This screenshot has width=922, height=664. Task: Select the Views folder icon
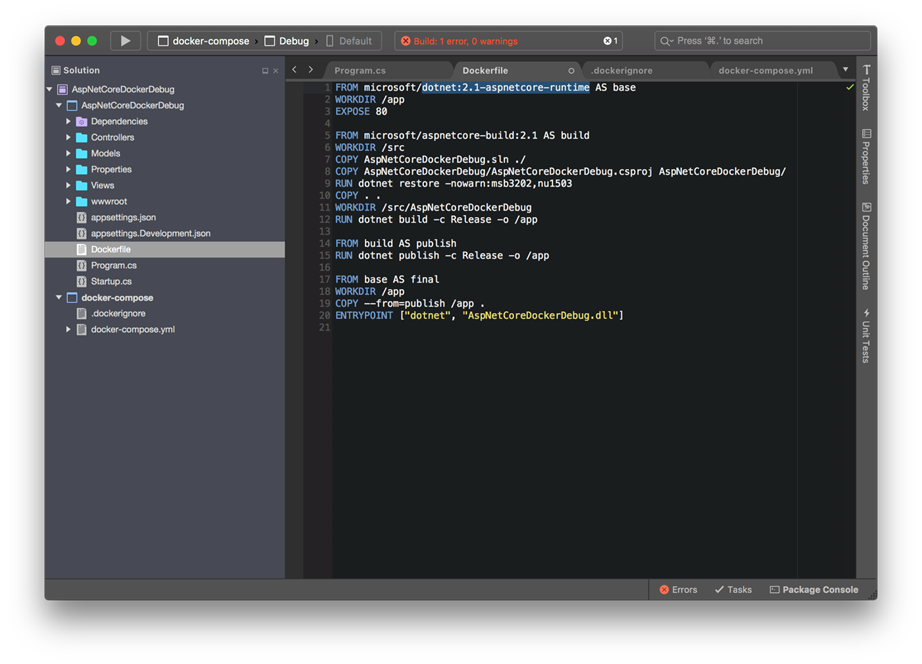[82, 185]
